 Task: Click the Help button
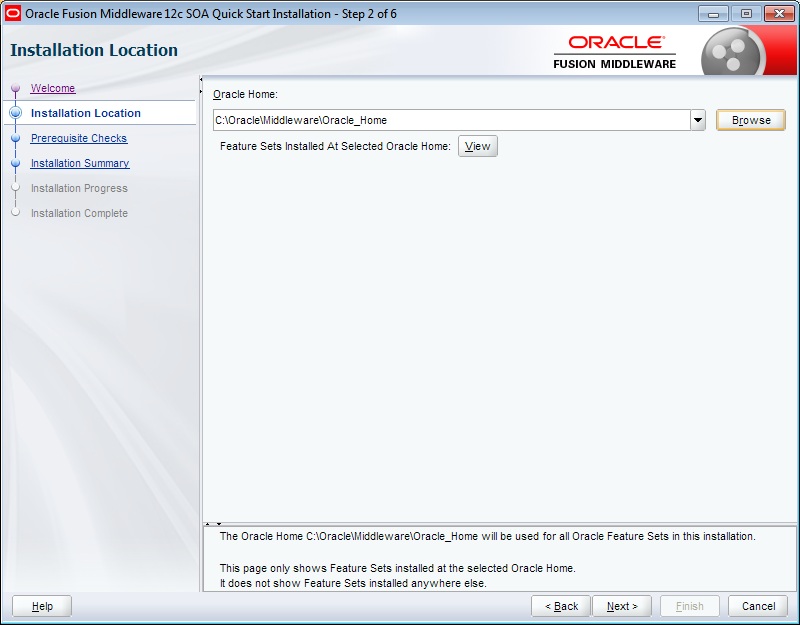(x=41, y=605)
